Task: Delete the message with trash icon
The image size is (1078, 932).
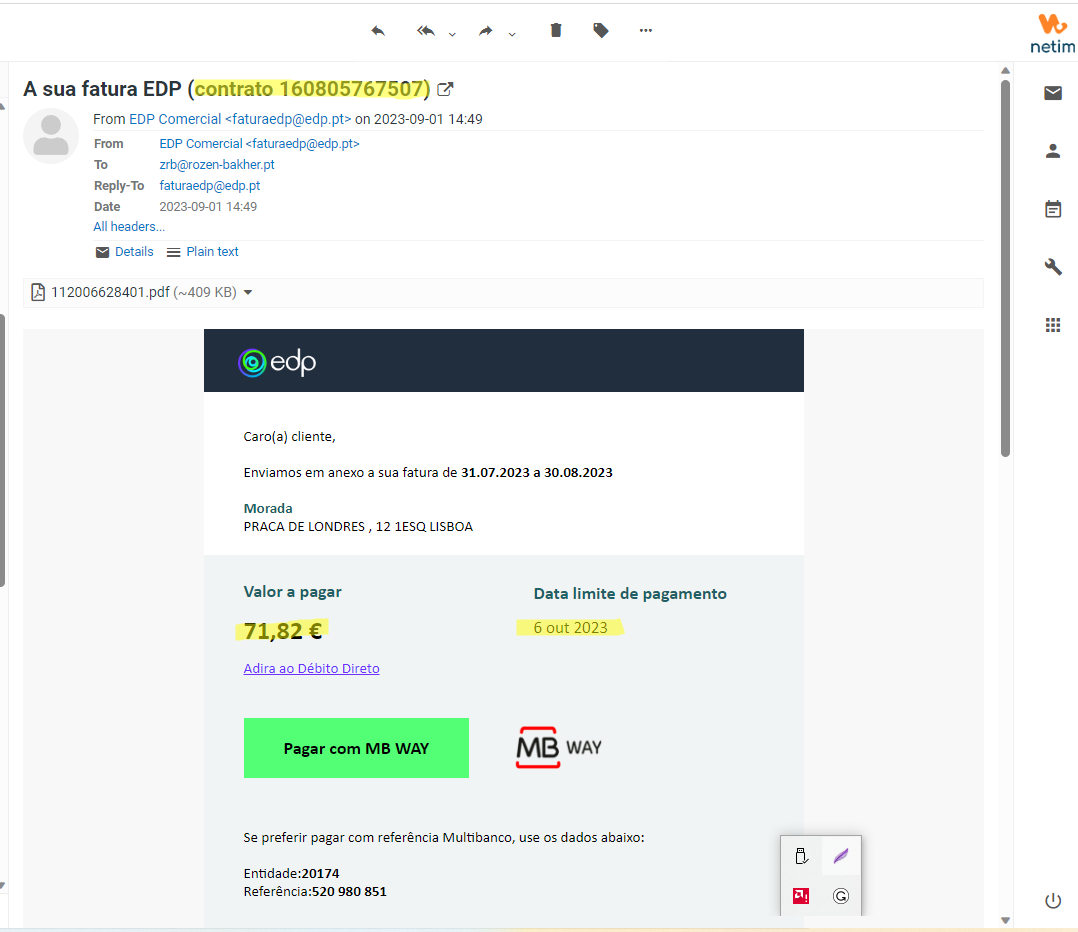Action: tap(556, 30)
